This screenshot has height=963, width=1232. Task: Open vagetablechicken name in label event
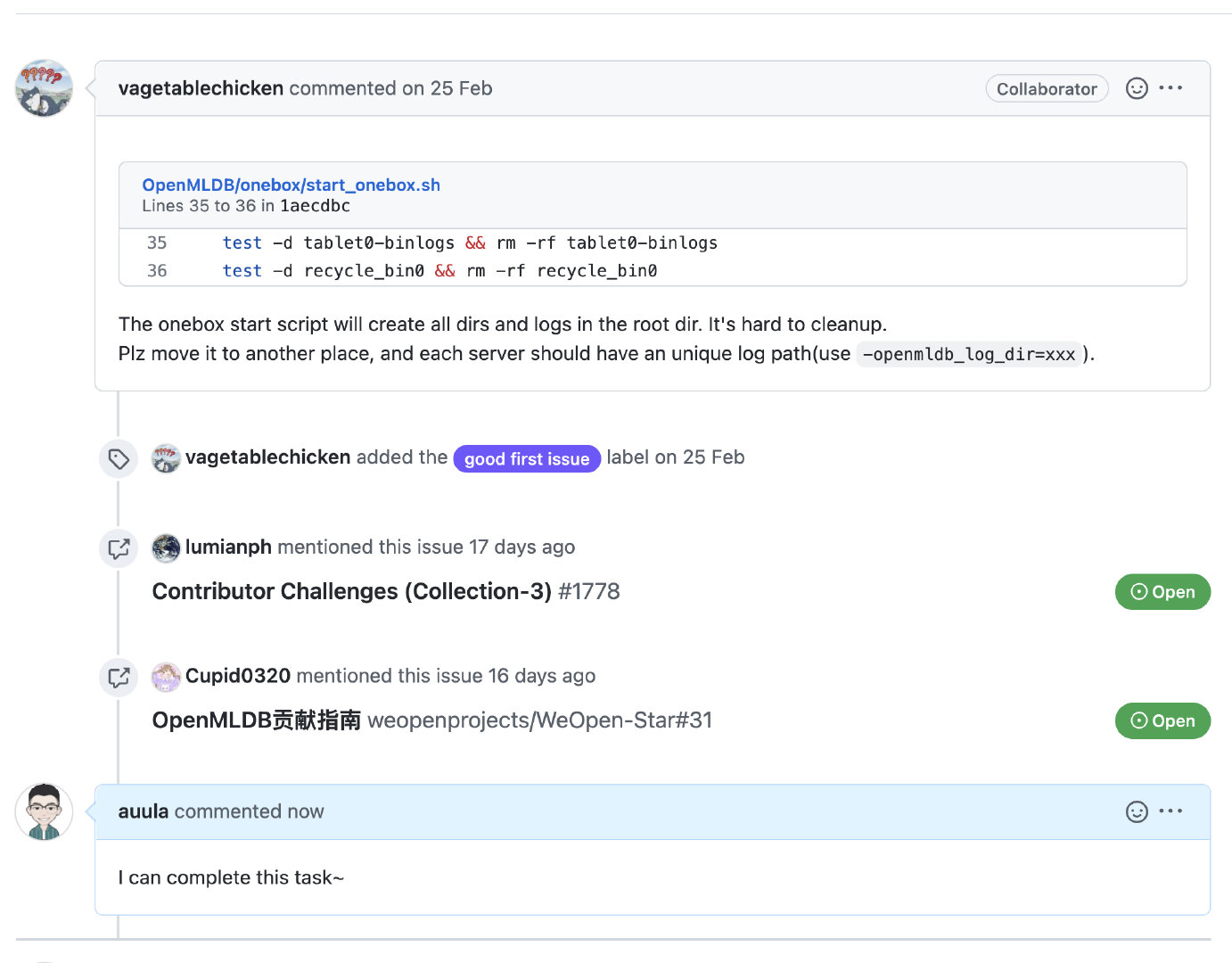(x=267, y=457)
